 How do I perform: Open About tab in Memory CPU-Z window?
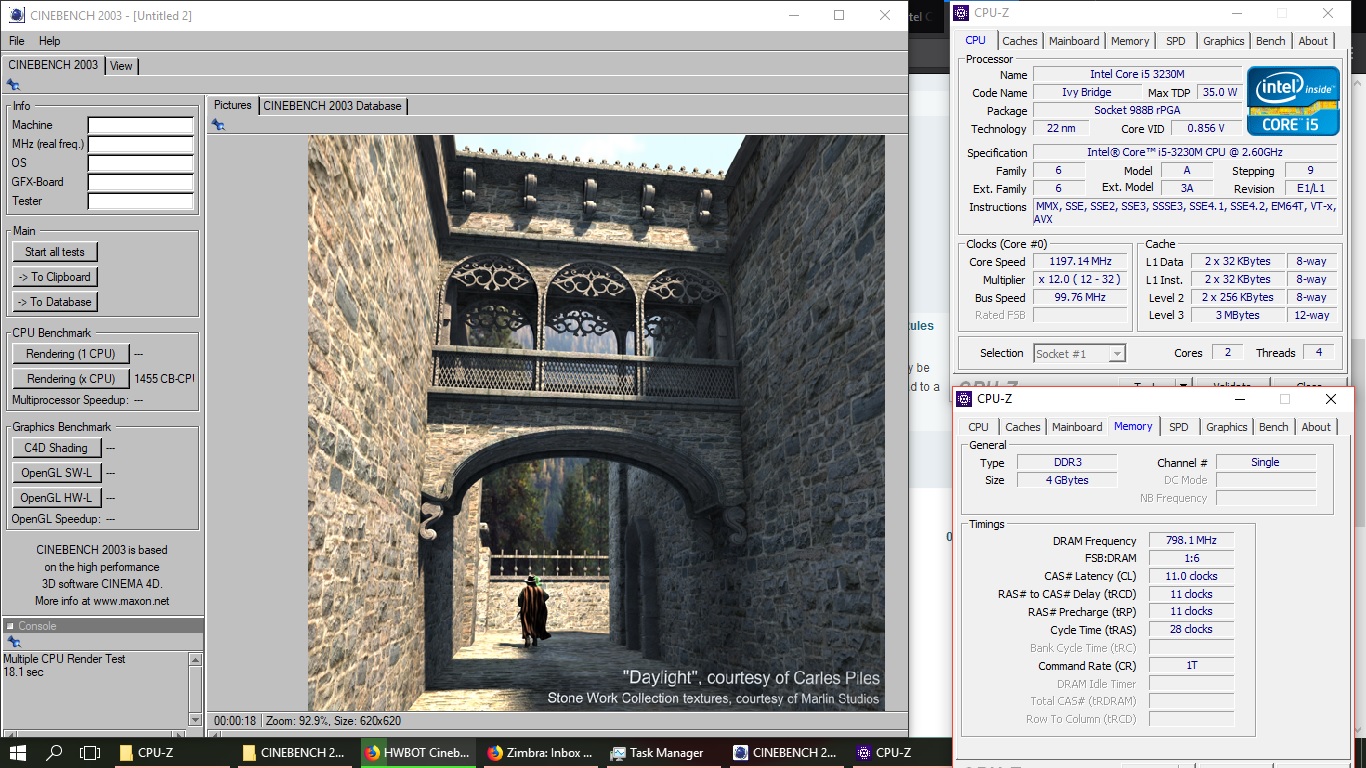pyautogui.click(x=1316, y=427)
